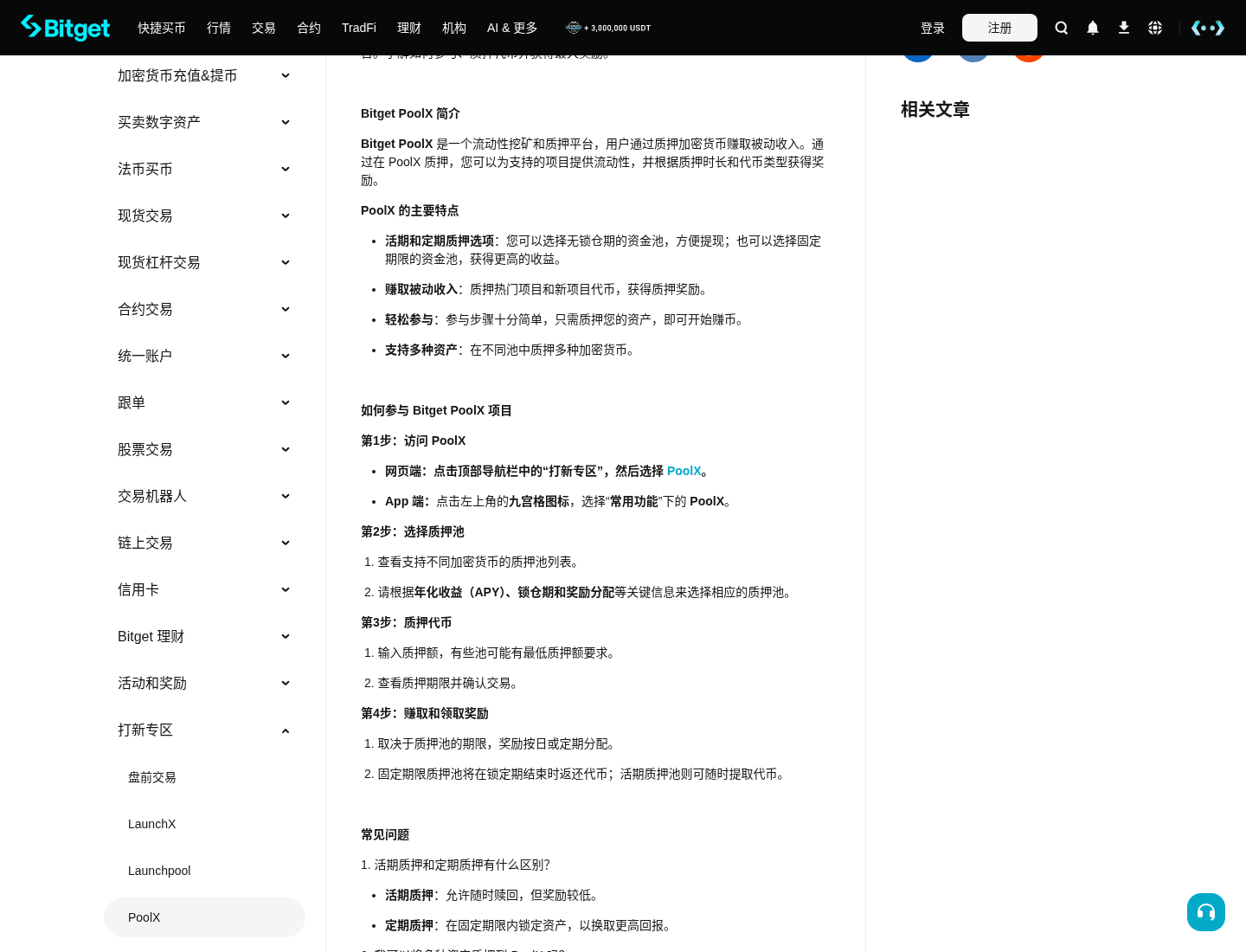The height and width of the screenshot is (952, 1246).
Task: Expand 加密货币充值&提币 section
Action: (x=204, y=75)
